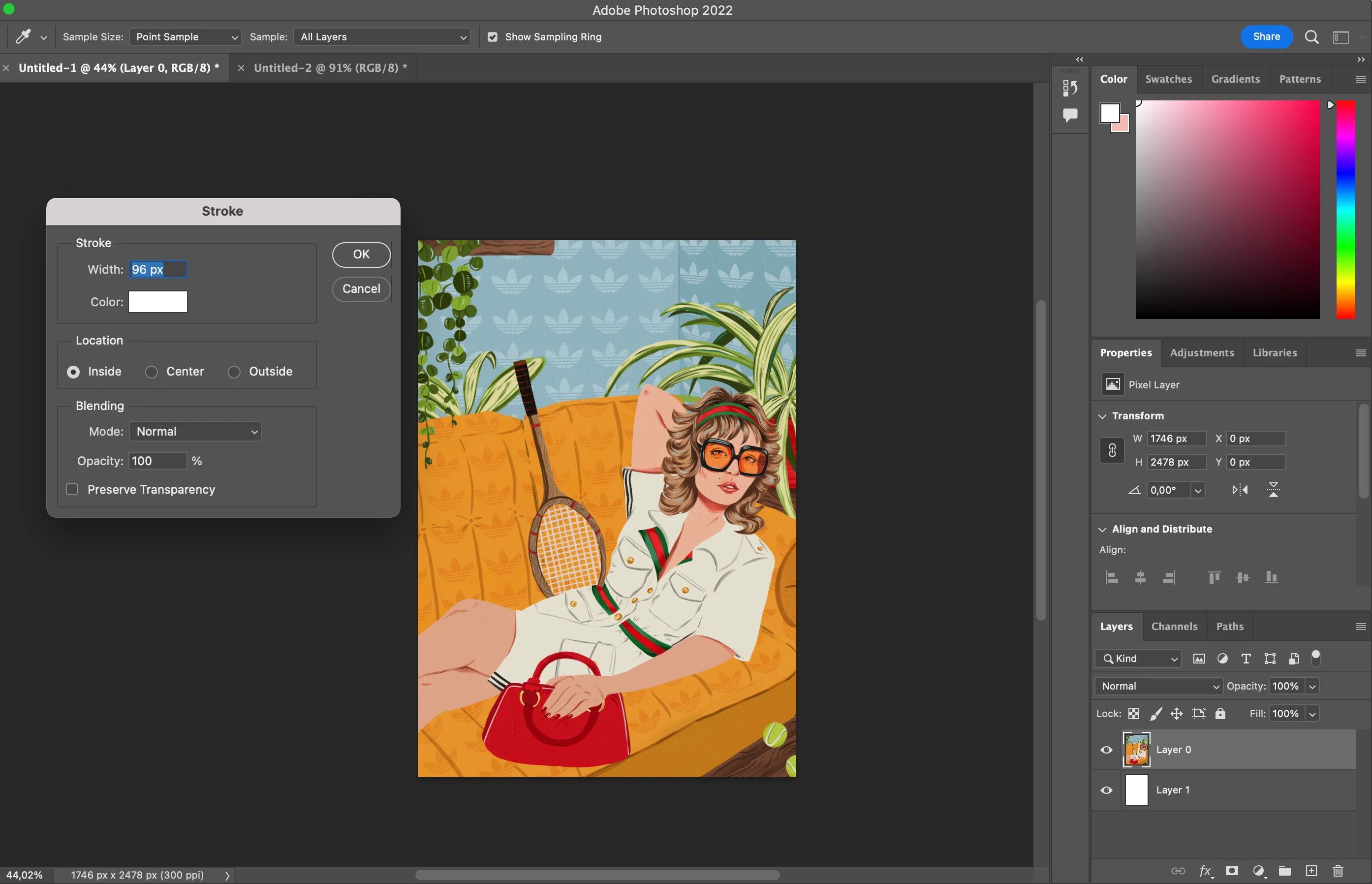Viewport: 1372px width, 884px height.
Task: Click the Add Layer Mask icon
Action: click(1231, 871)
